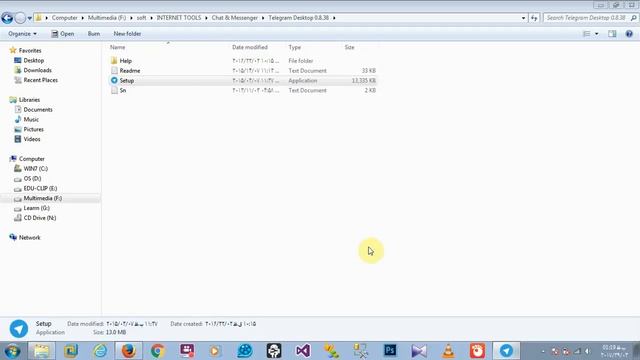Select the Readme text document

(130, 71)
